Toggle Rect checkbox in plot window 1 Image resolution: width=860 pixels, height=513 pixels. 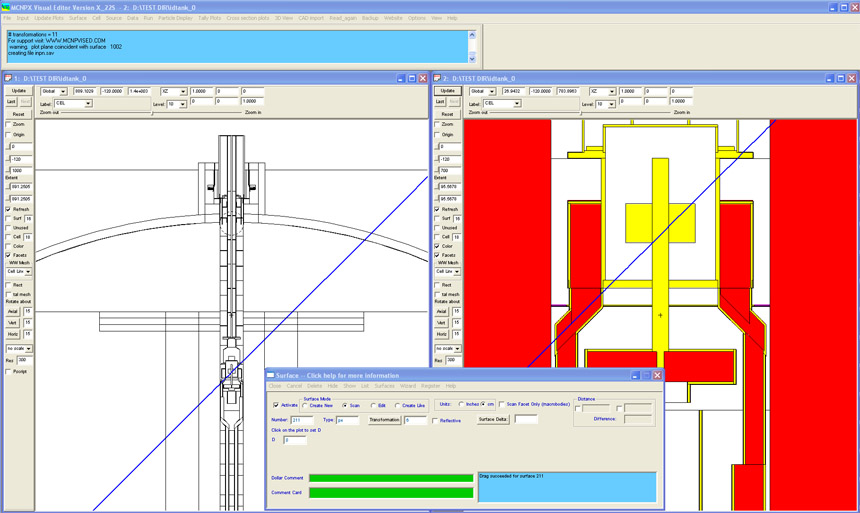[x=8, y=285]
